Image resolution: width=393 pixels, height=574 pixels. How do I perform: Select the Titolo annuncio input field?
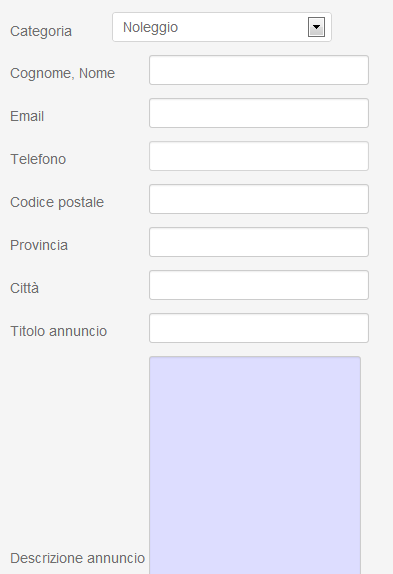tap(259, 328)
